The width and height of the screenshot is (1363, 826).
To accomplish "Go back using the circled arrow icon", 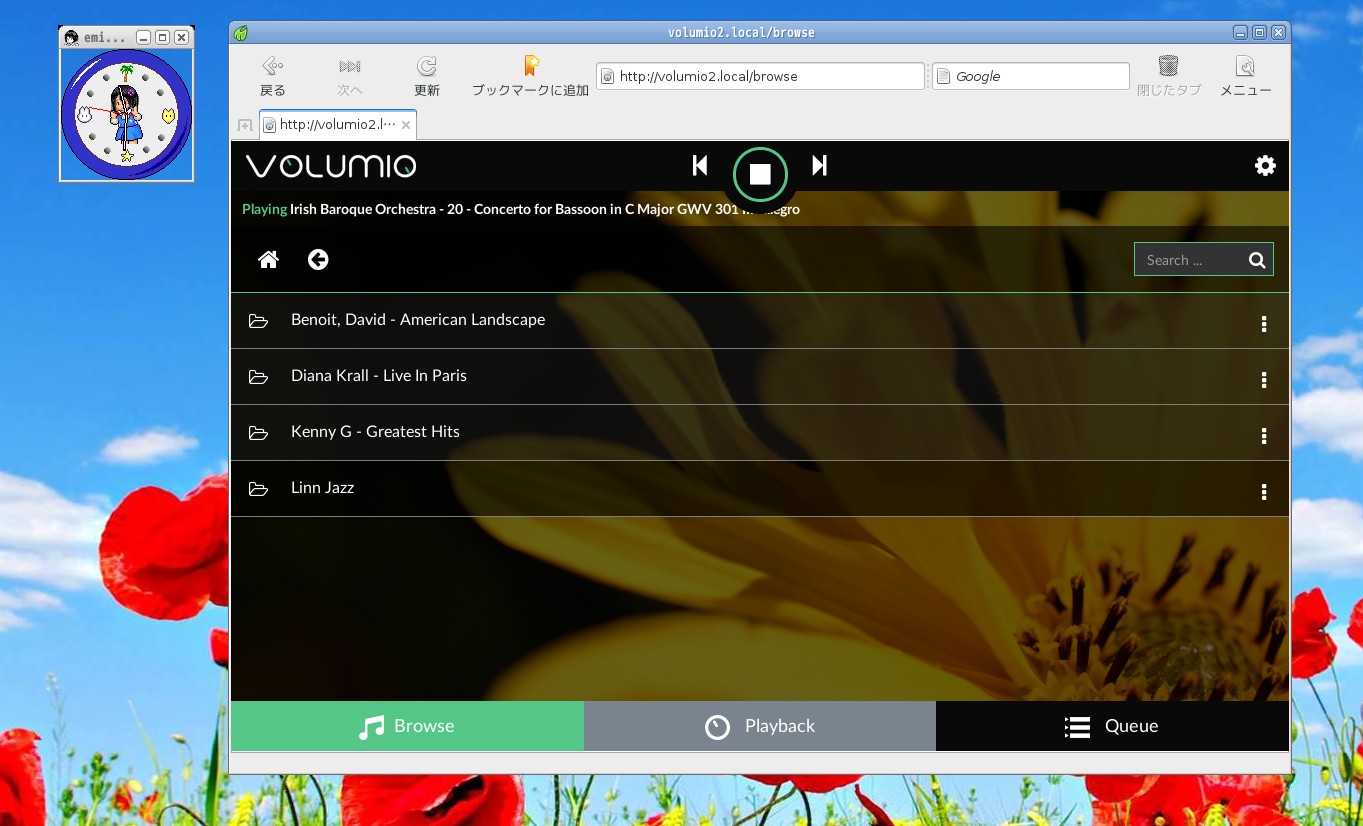I will tap(318, 260).
